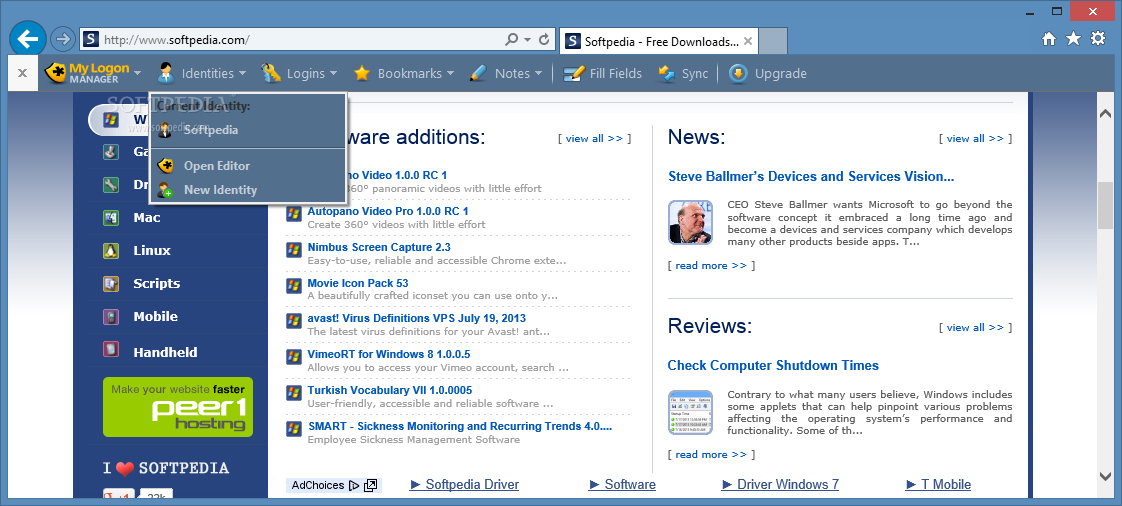1122x506 pixels.
Task: Click Windows icon beside Nimbus Screen Capture
Action: click(293, 249)
